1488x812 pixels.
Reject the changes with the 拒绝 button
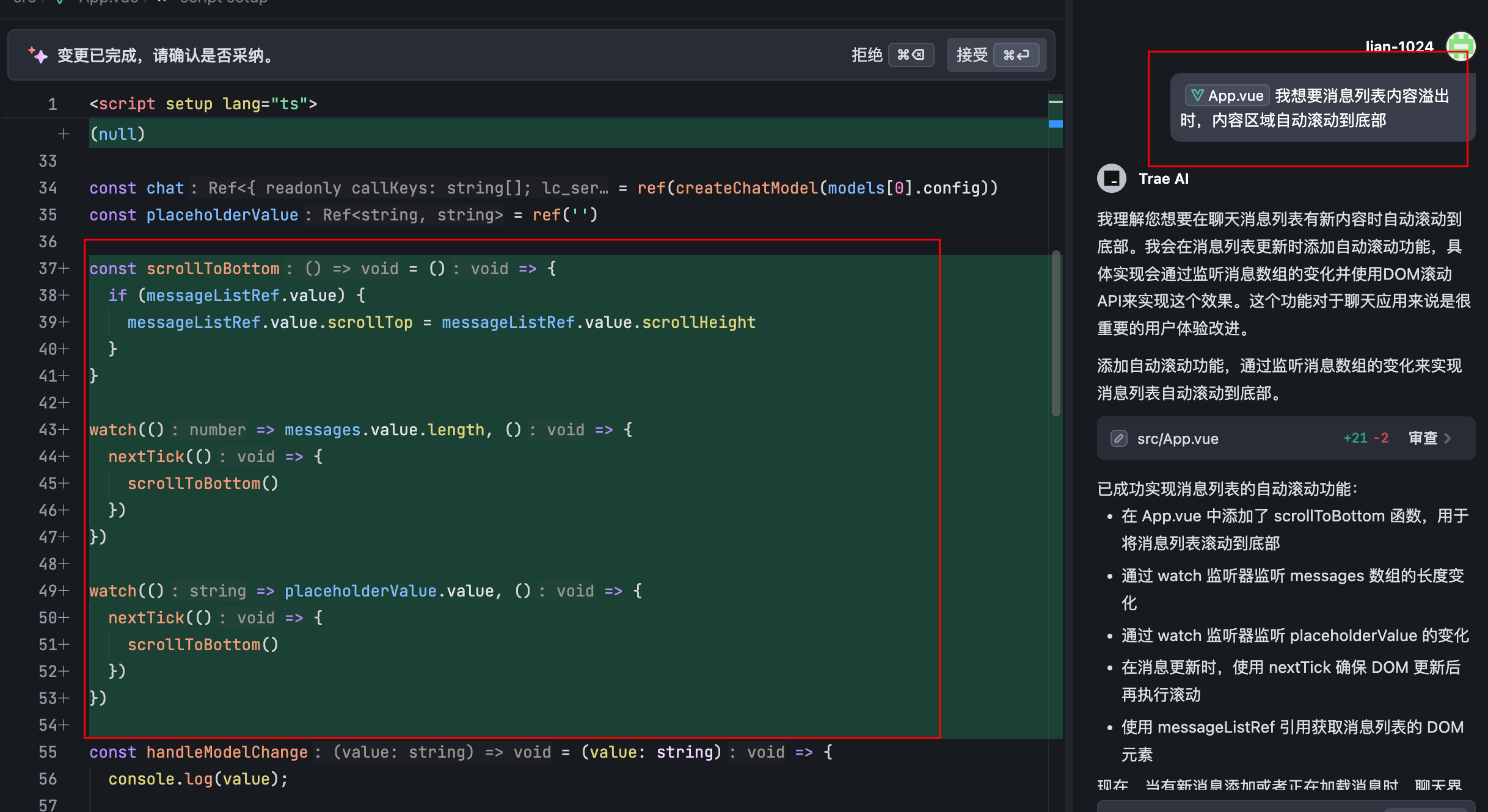click(x=867, y=55)
